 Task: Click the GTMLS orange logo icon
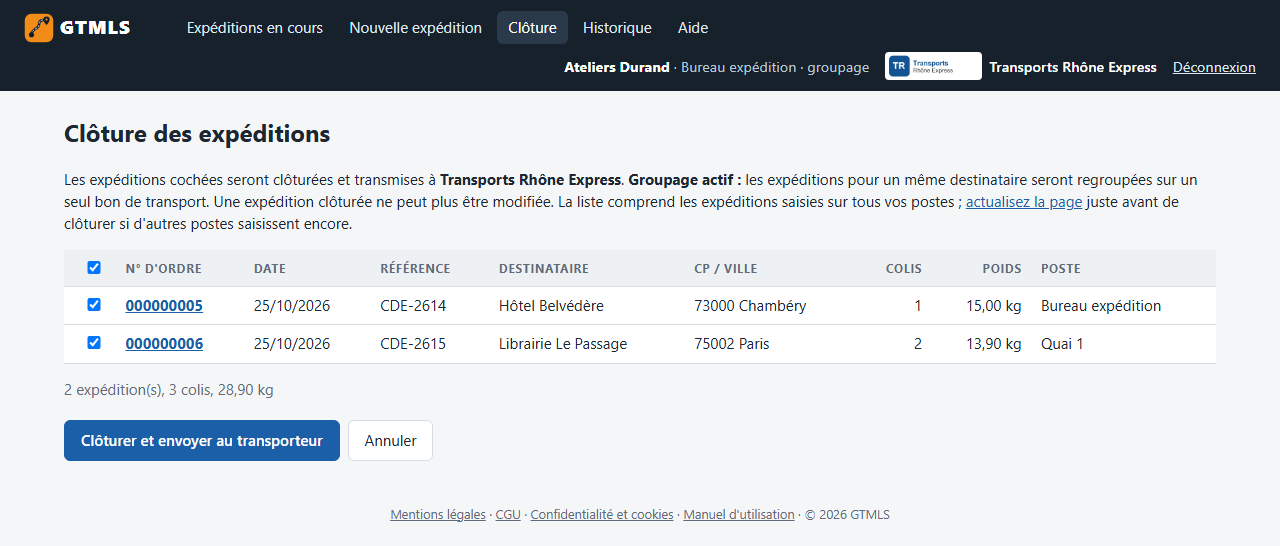(x=39, y=28)
